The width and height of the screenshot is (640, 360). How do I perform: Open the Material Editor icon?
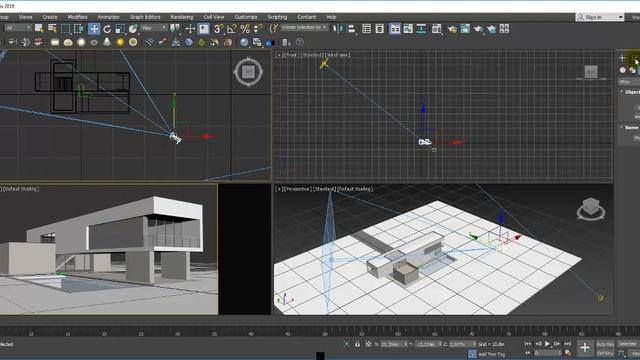(437, 29)
